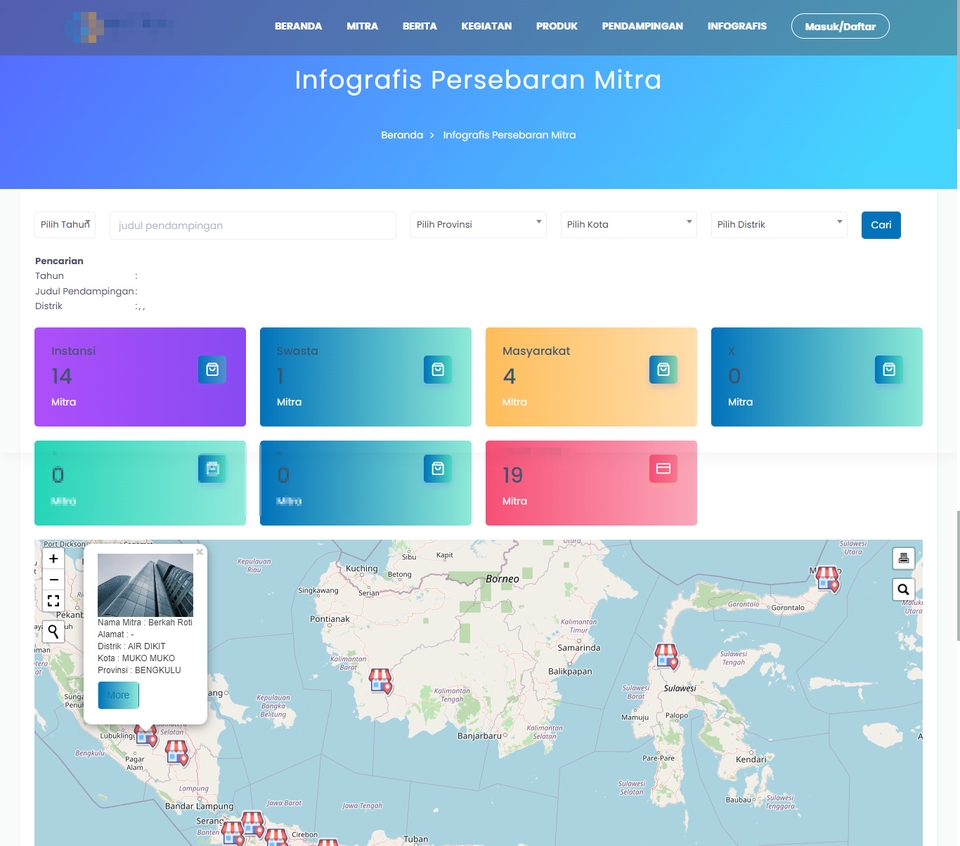Click the bag icon on X card

pos(889,370)
